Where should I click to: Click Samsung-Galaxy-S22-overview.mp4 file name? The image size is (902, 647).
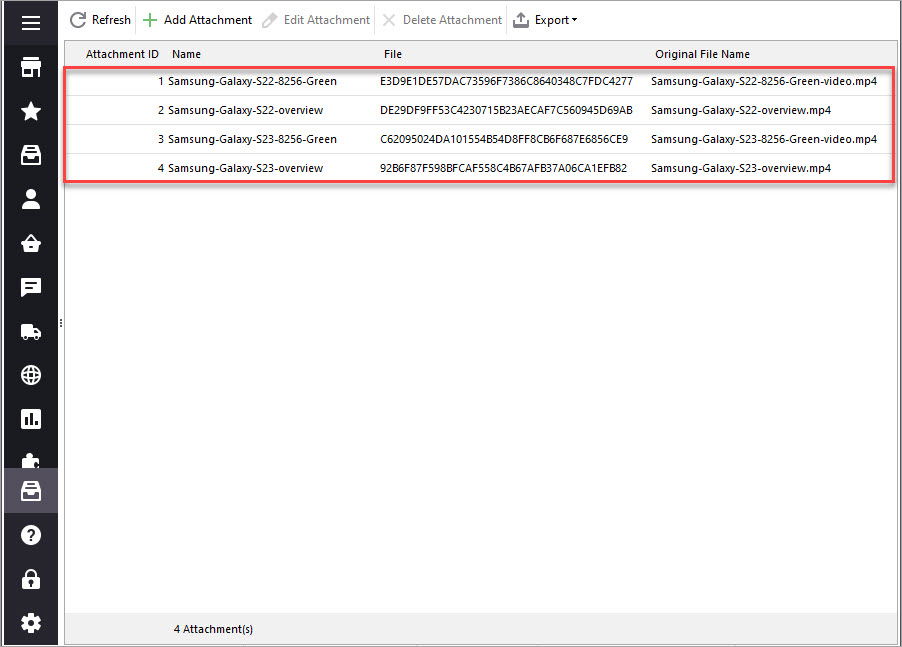tap(741, 110)
